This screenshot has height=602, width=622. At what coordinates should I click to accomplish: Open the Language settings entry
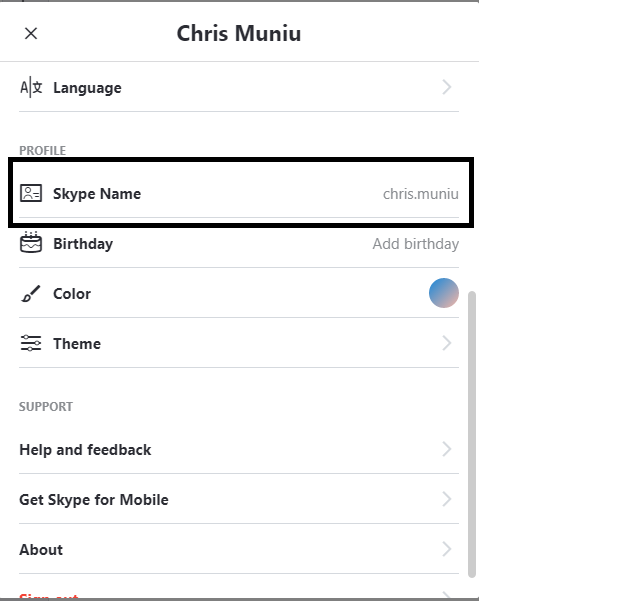87,88
